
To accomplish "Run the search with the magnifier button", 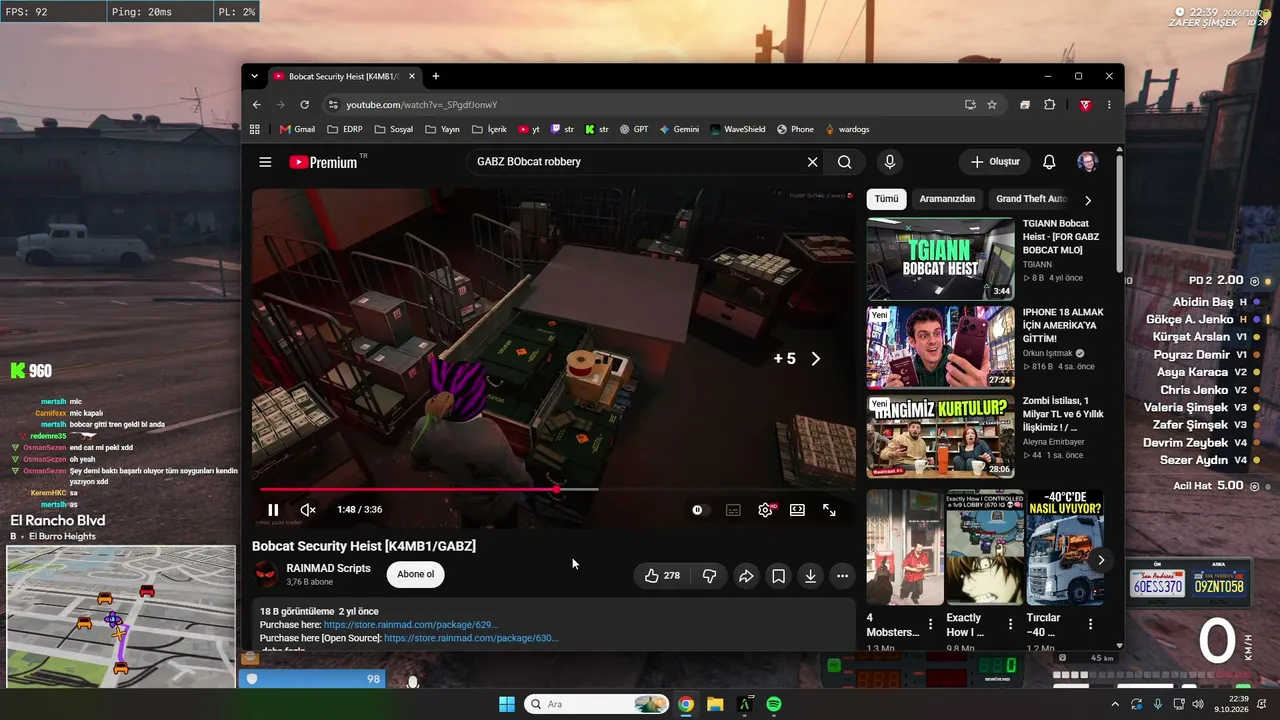I will (x=845, y=162).
